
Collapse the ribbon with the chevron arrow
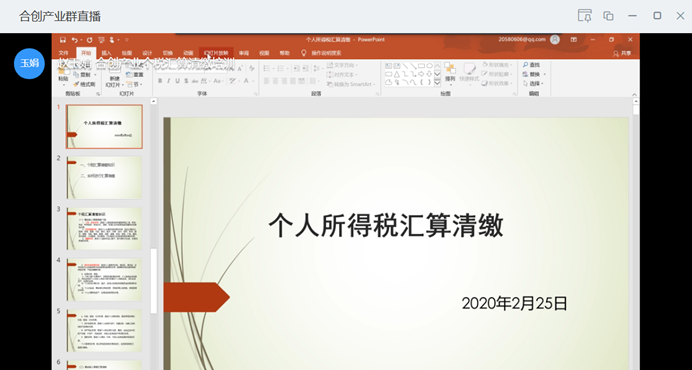click(x=635, y=94)
